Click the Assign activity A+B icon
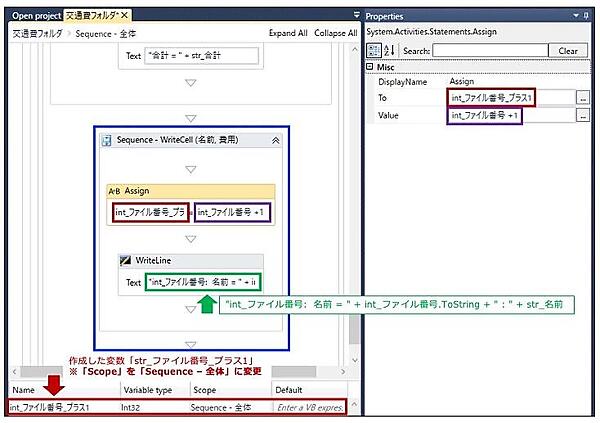Viewport: 600px width, 423px height. [x=114, y=191]
